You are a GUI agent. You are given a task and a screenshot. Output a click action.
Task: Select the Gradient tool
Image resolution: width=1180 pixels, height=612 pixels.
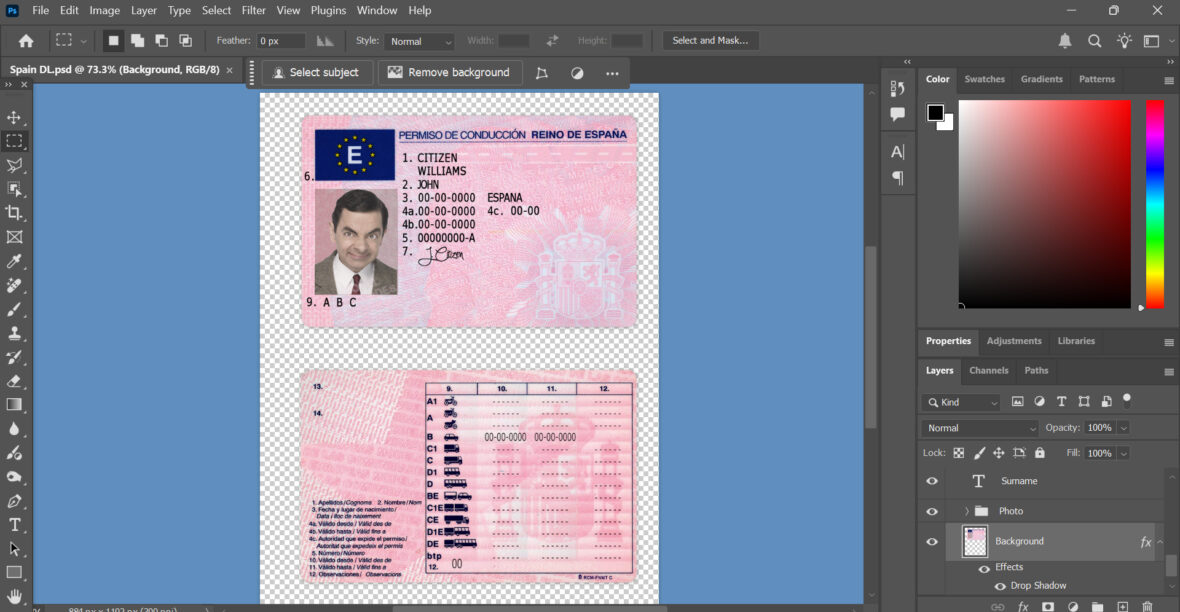[x=14, y=405]
